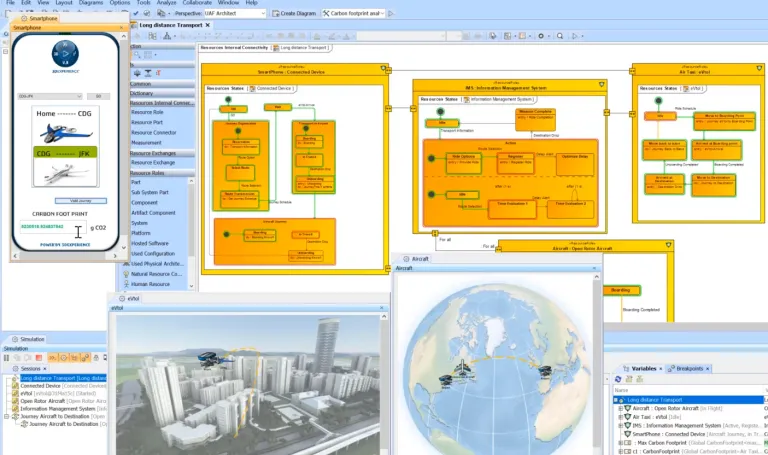Screen dimensions: 768x455
Task: Click the Aircraft globe map tab
Action: coord(416,259)
